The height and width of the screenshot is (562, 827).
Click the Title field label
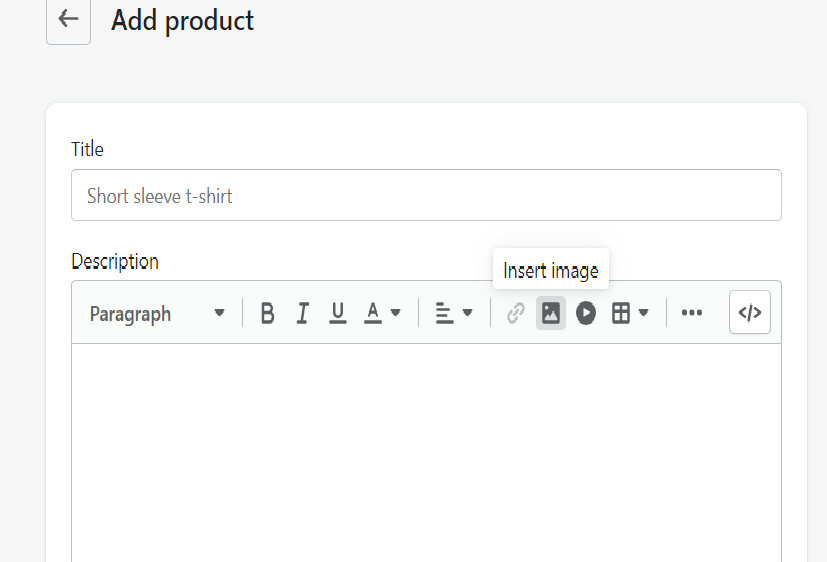[x=87, y=149]
